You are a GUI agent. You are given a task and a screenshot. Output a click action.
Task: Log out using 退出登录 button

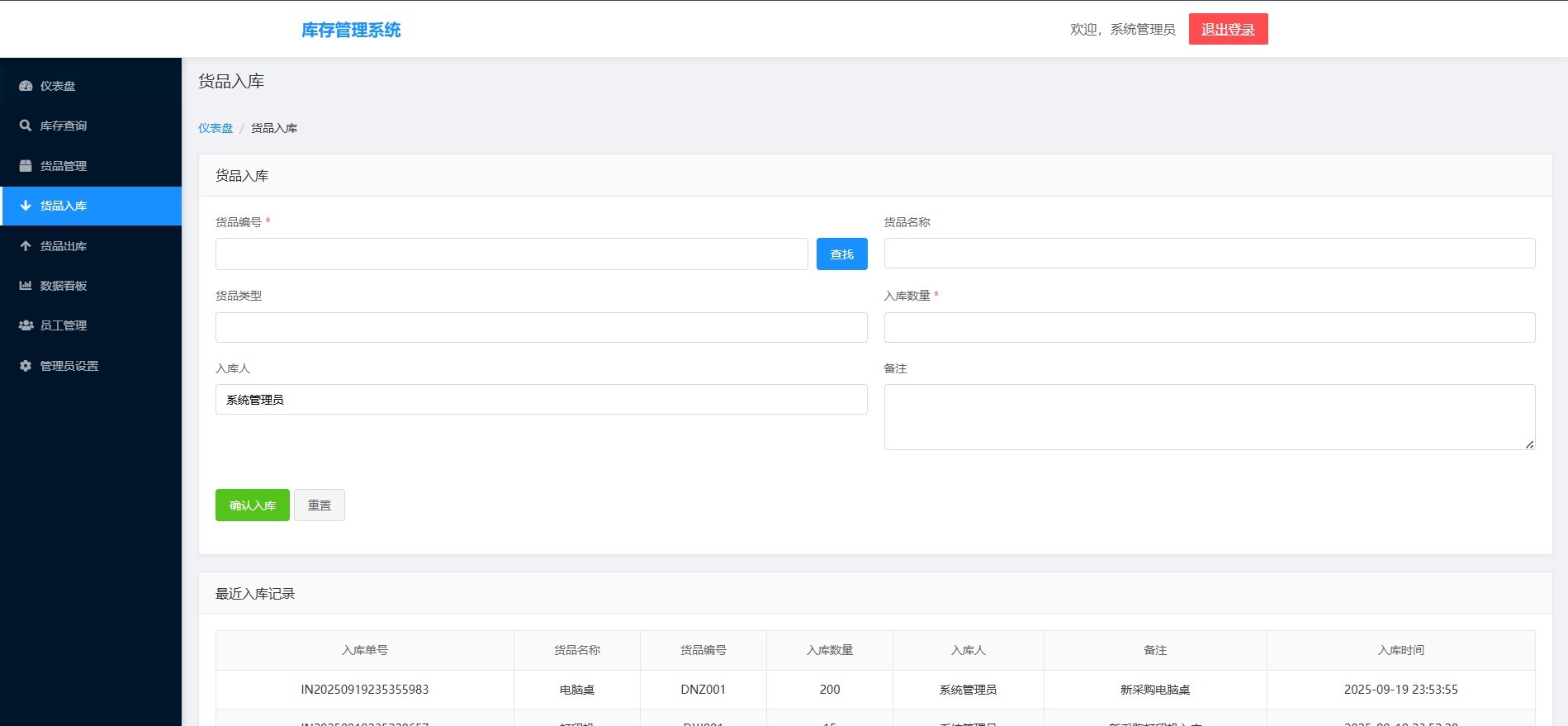point(1228,30)
